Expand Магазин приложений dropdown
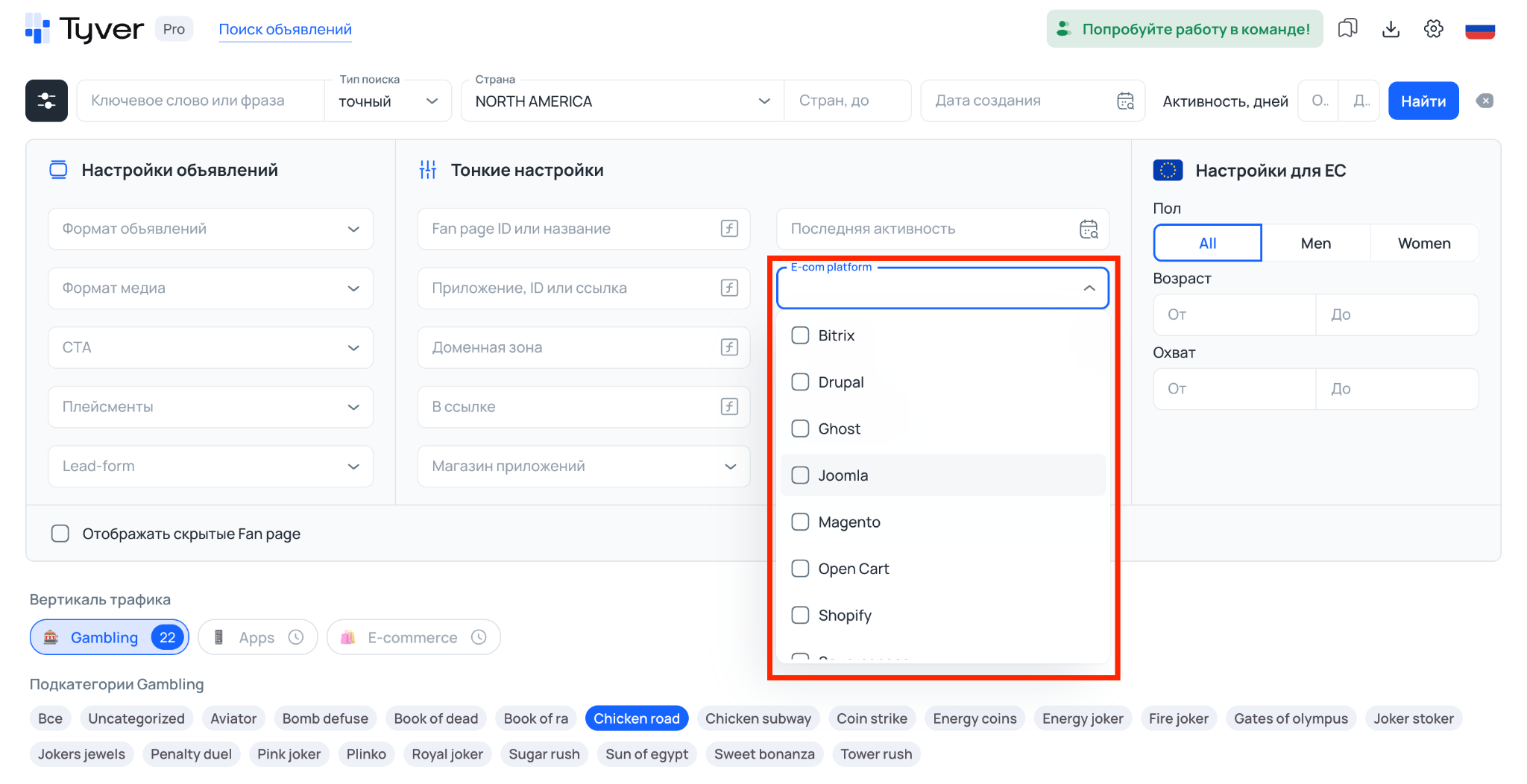The height and width of the screenshot is (784, 1527). pos(584,466)
